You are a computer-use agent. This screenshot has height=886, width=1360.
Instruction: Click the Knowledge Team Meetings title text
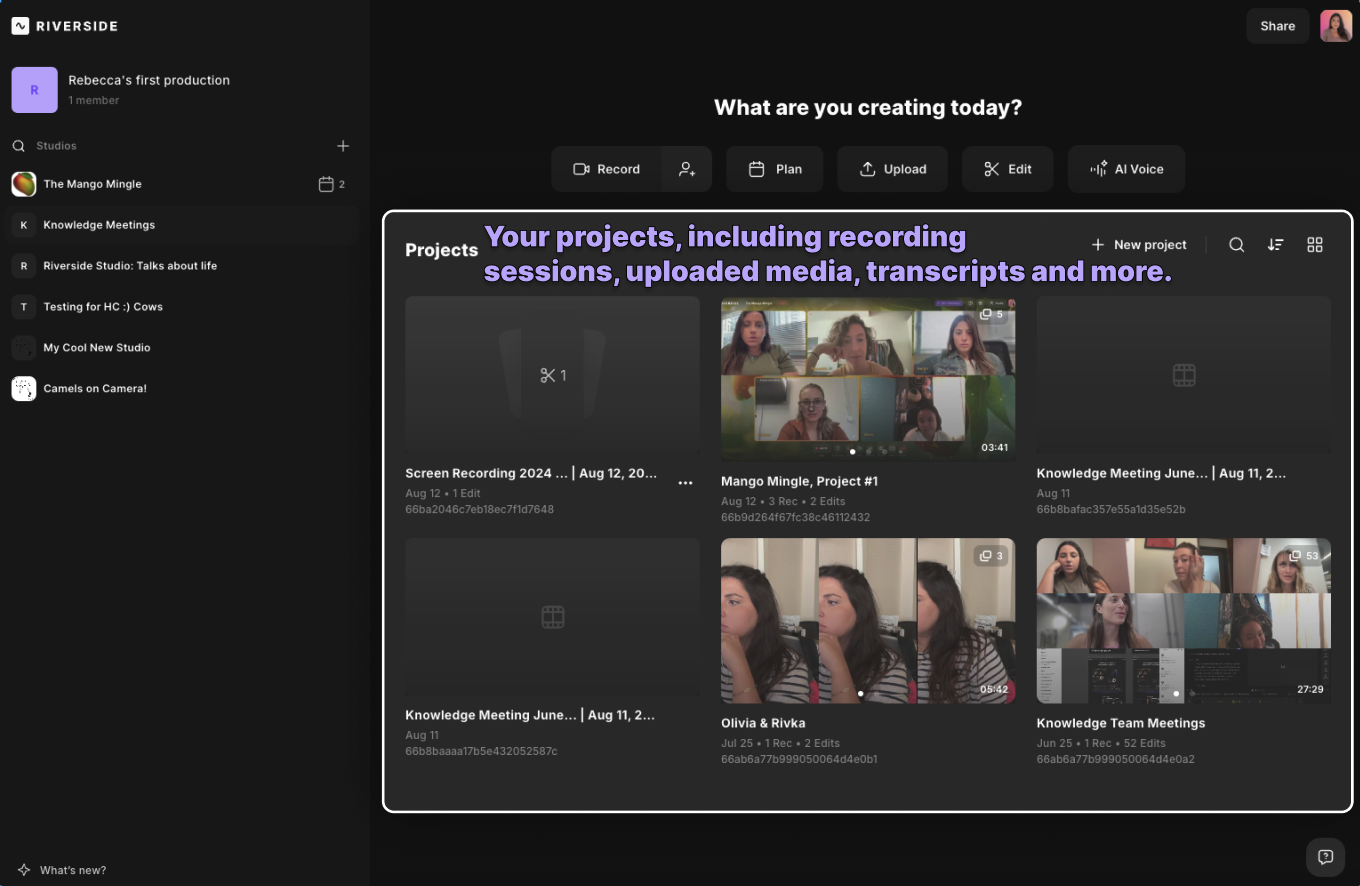pos(1121,723)
